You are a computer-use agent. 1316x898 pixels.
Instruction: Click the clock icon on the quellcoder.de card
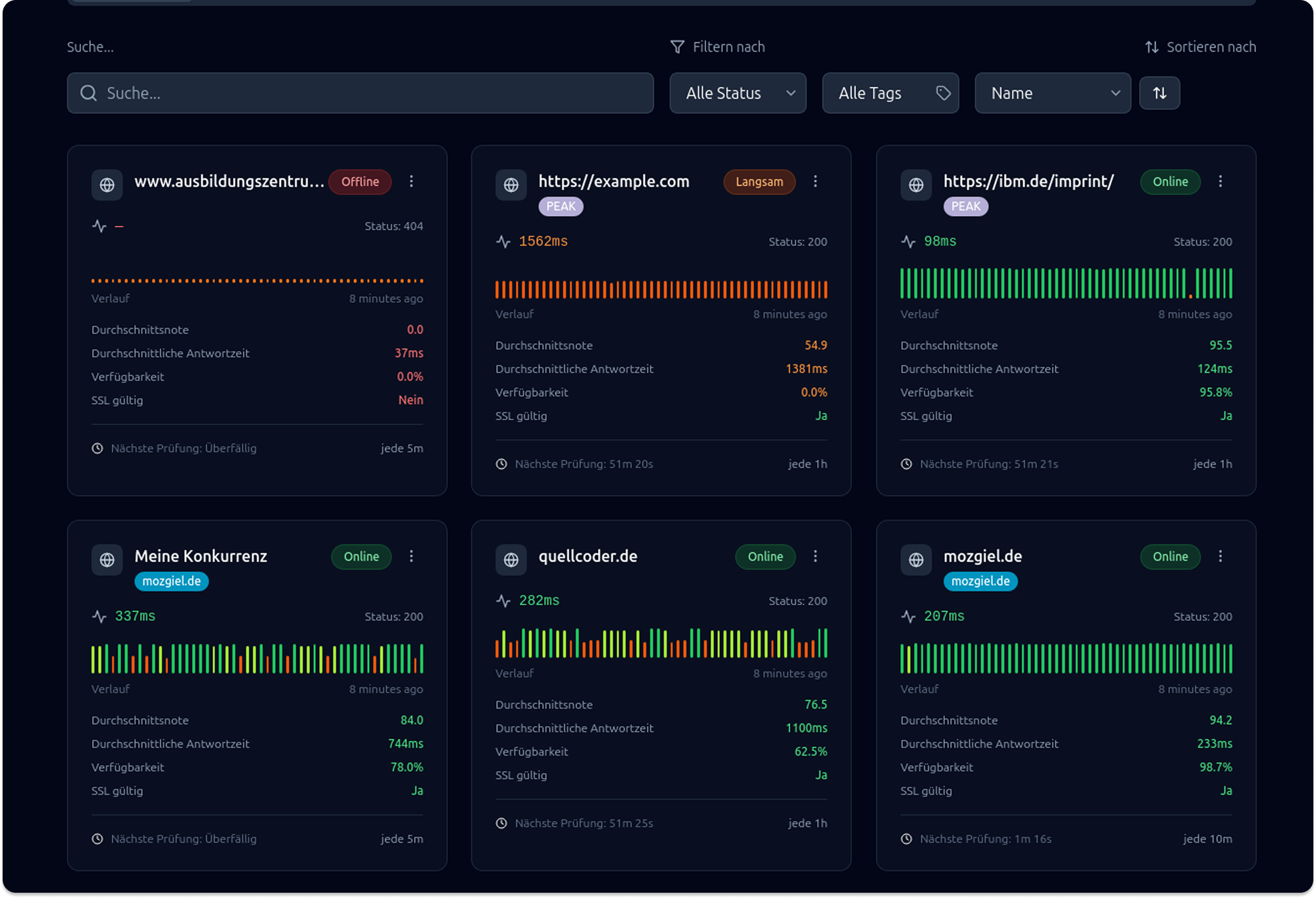(502, 822)
